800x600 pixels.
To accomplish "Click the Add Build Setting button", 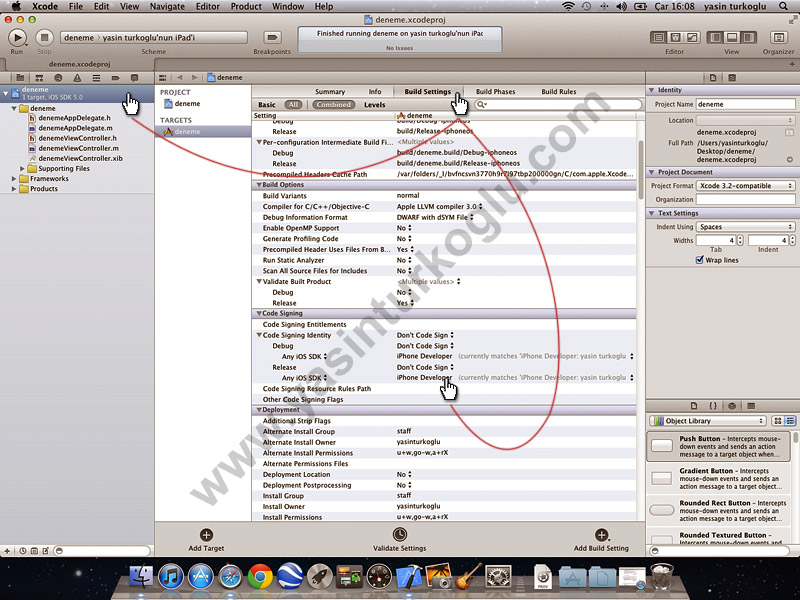I will point(601,539).
